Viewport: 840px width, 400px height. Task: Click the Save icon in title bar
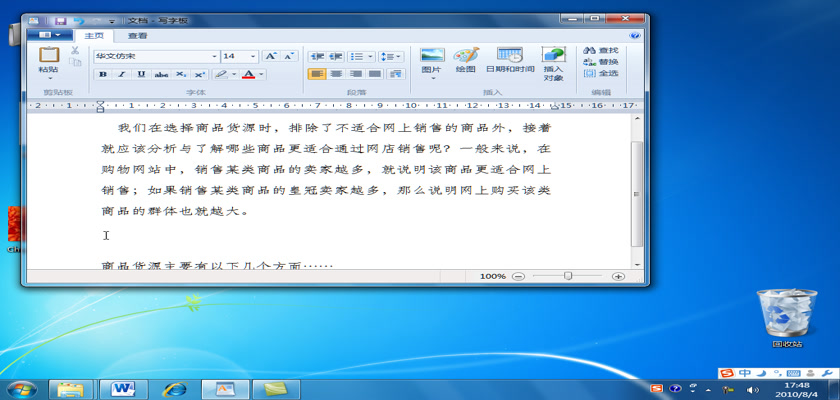tap(61, 21)
